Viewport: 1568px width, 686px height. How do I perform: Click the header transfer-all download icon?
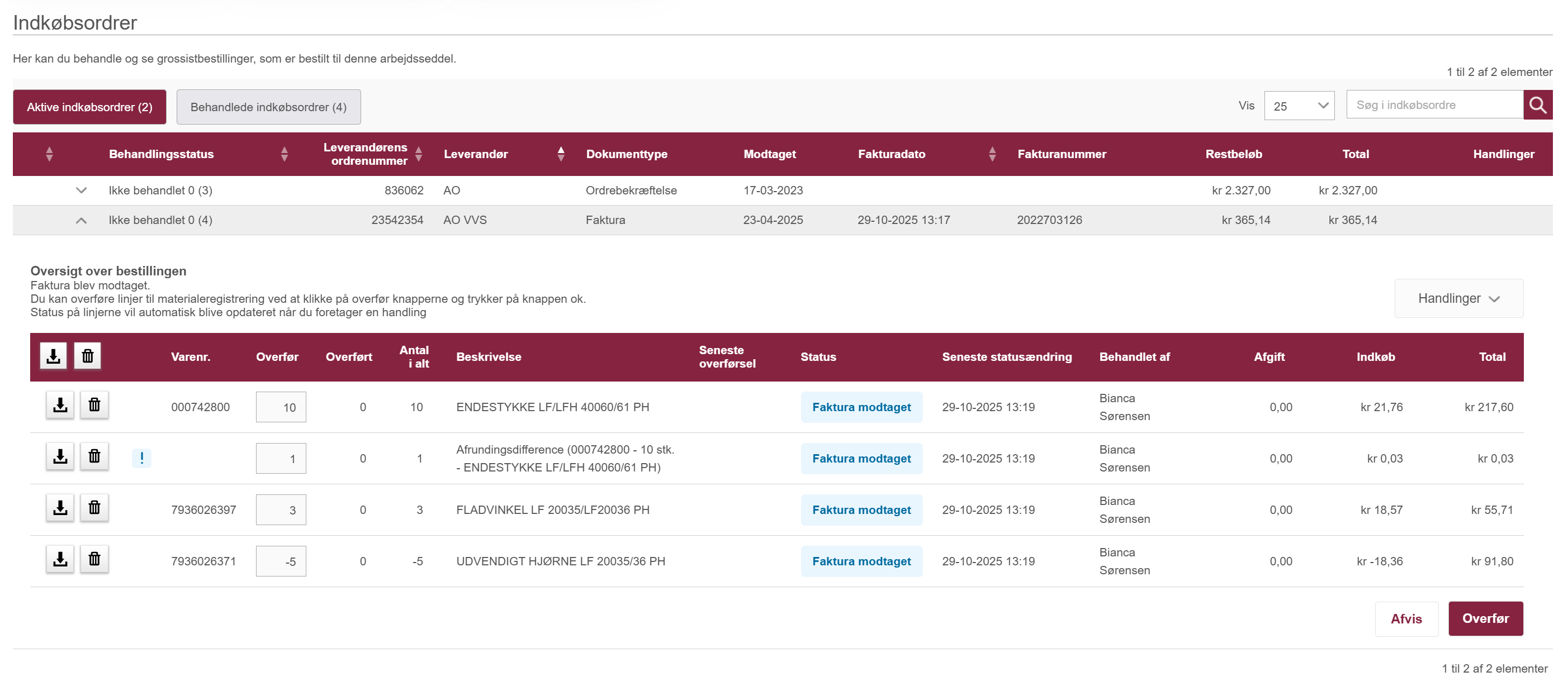(53, 356)
